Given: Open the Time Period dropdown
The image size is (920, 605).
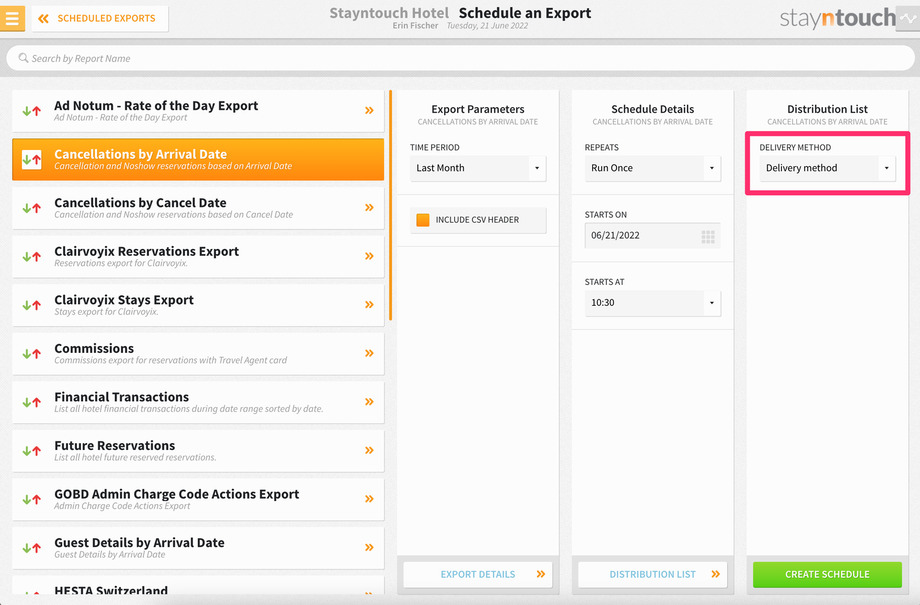Looking at the screenshot, I should click(478, 168).
